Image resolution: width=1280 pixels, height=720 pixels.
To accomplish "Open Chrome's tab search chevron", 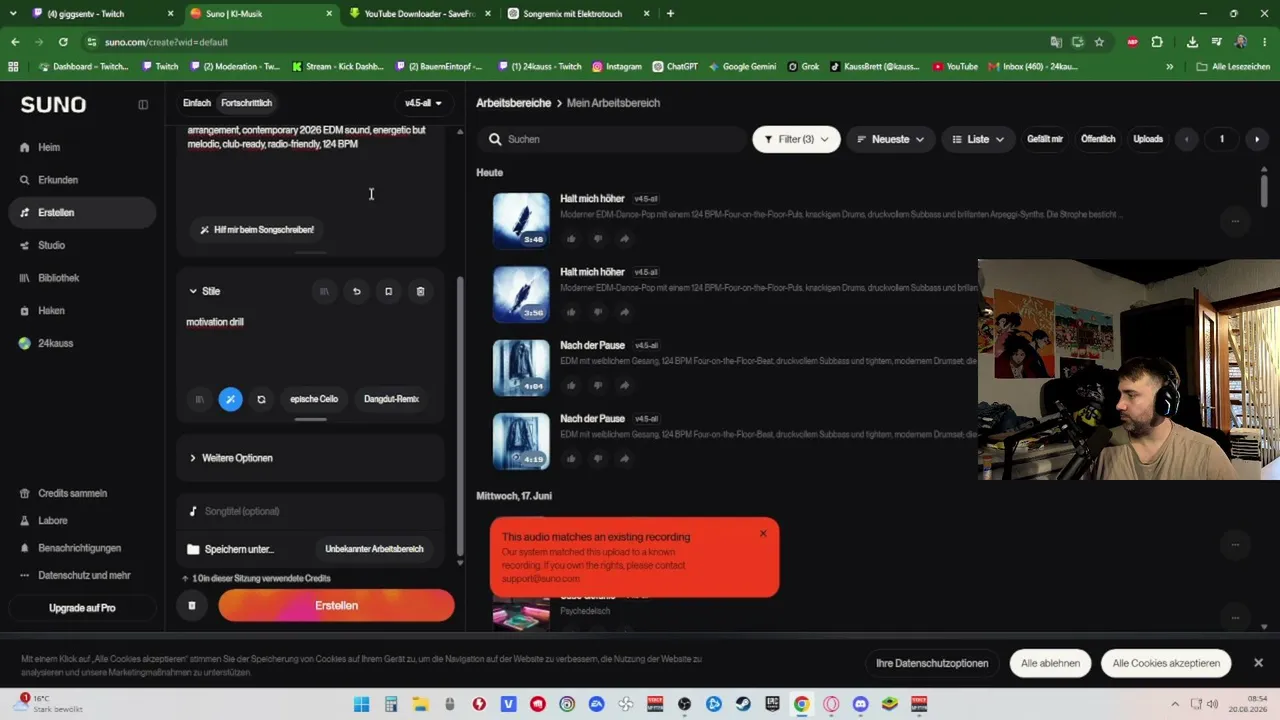I will pos(13,14).
